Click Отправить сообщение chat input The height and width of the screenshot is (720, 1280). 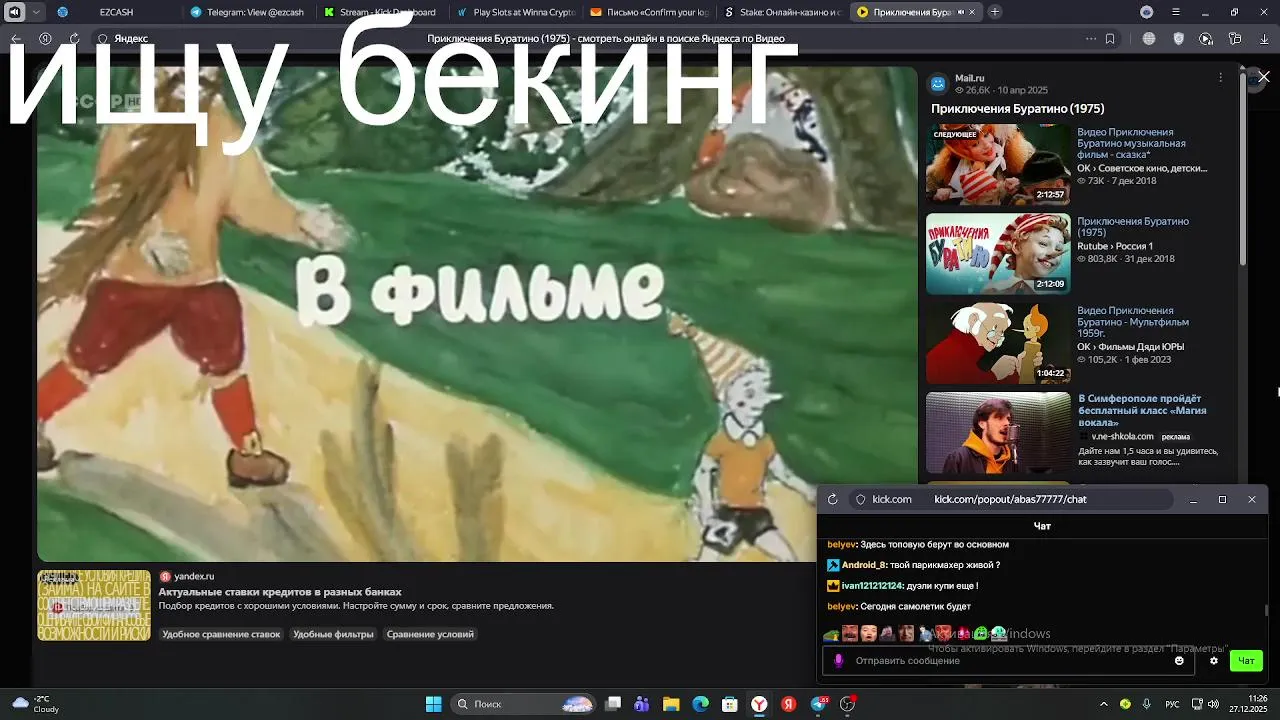coord(1008,661)
